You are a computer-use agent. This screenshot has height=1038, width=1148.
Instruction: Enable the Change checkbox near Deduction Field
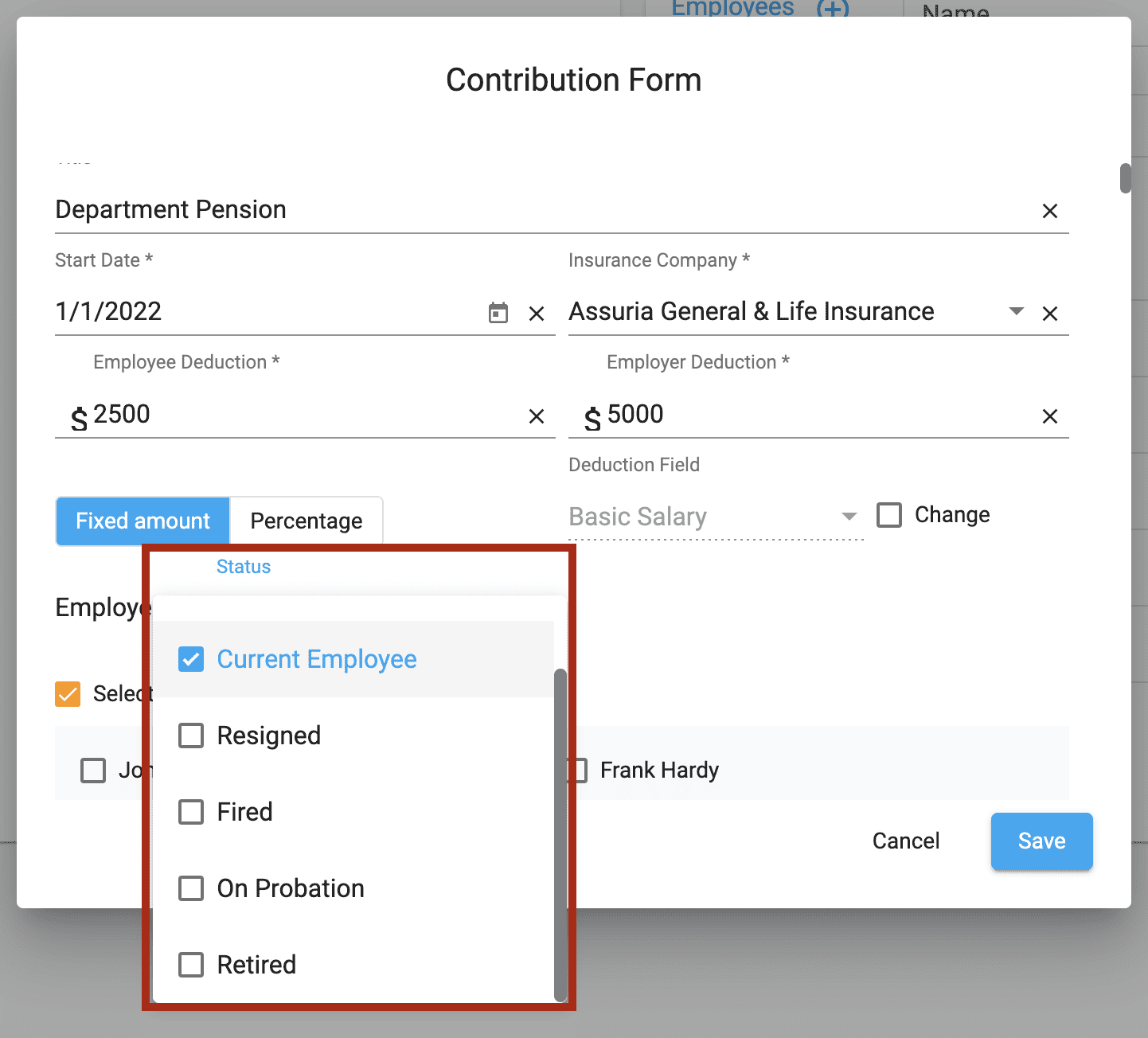pos(889,515)
